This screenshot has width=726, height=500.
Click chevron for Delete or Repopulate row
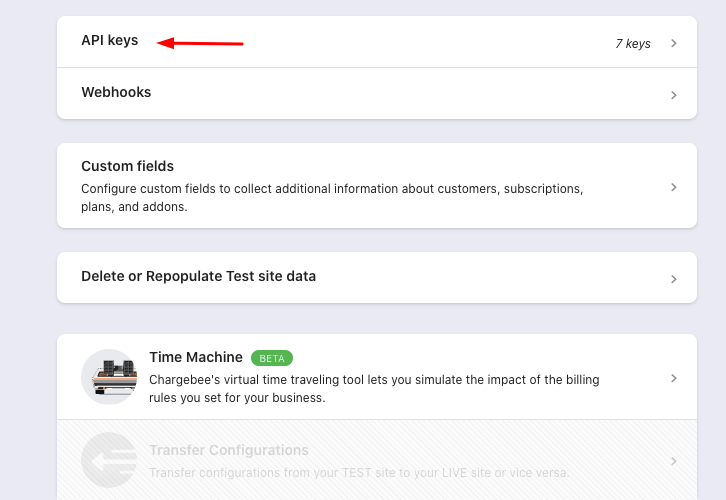[674, 278]
